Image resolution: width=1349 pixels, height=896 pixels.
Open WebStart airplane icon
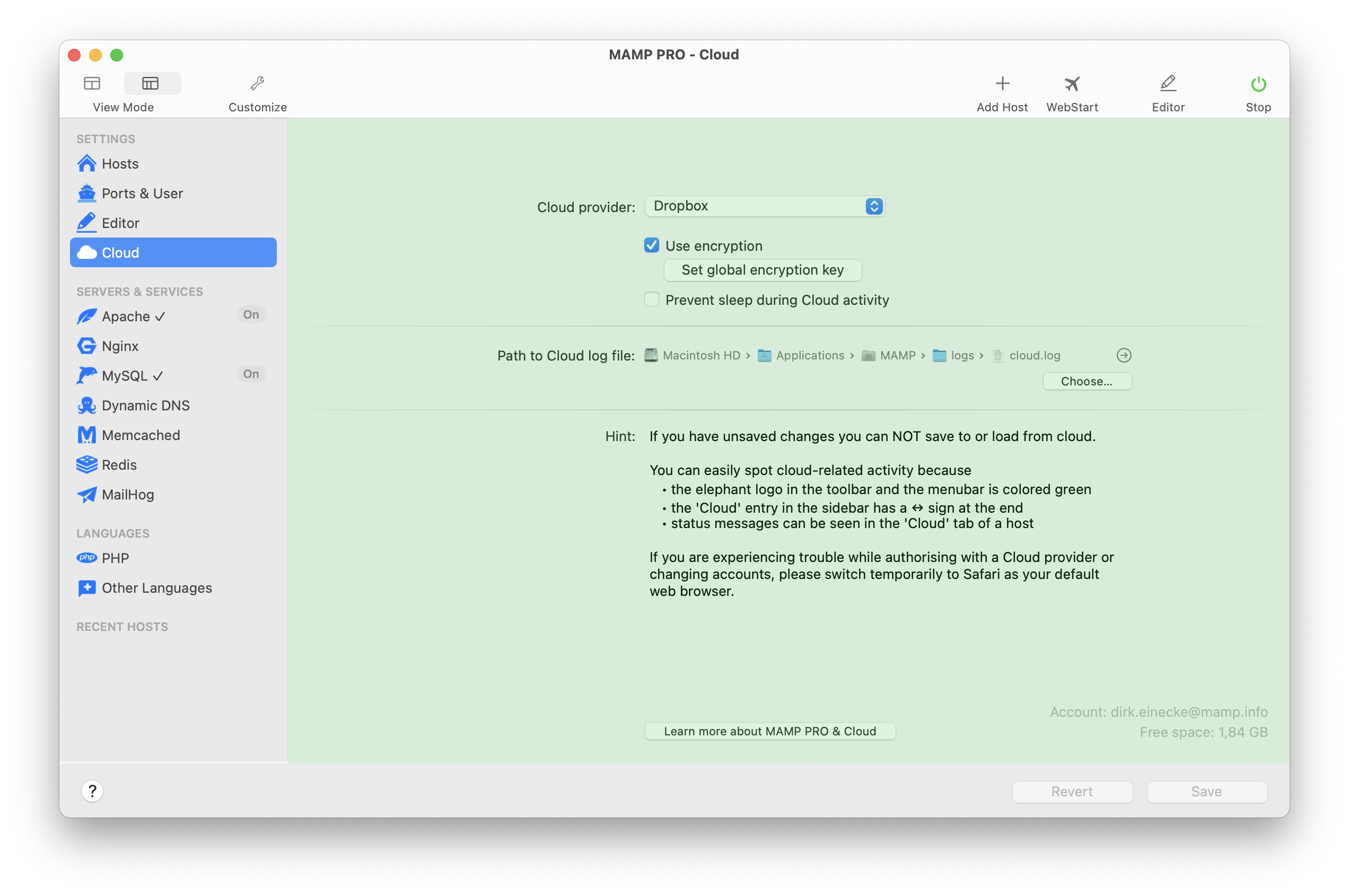[x=1072, y=84]
